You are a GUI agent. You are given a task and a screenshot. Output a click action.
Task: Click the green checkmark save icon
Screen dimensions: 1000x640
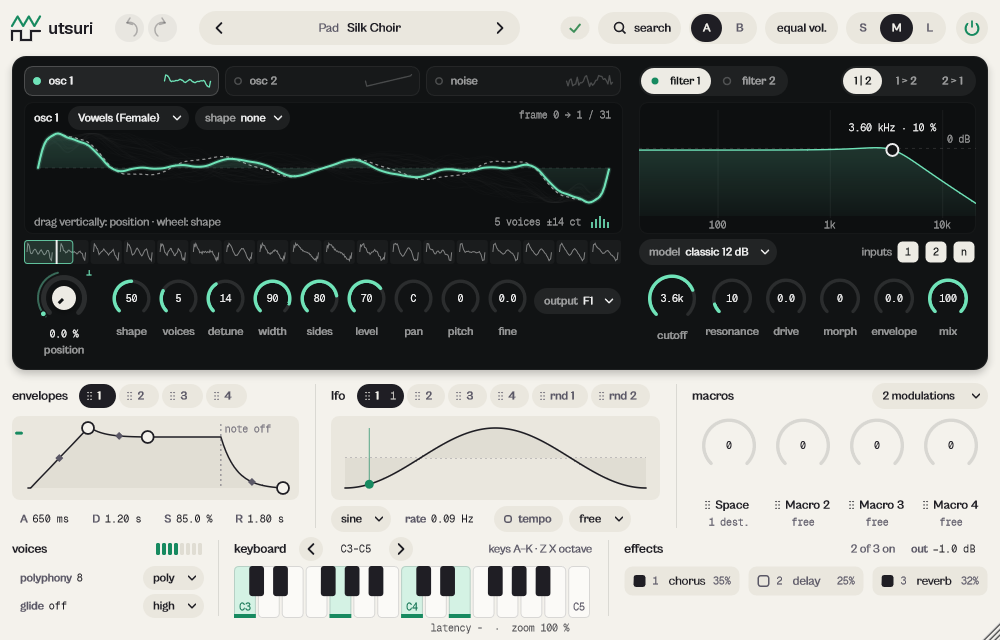point(575,28)
